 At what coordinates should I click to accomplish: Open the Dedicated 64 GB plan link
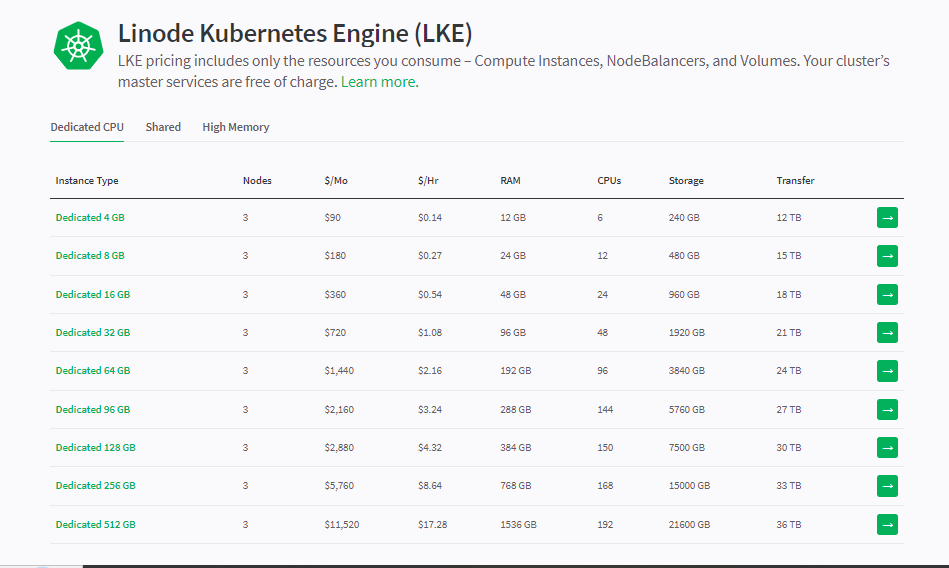(x=93, y=371)
